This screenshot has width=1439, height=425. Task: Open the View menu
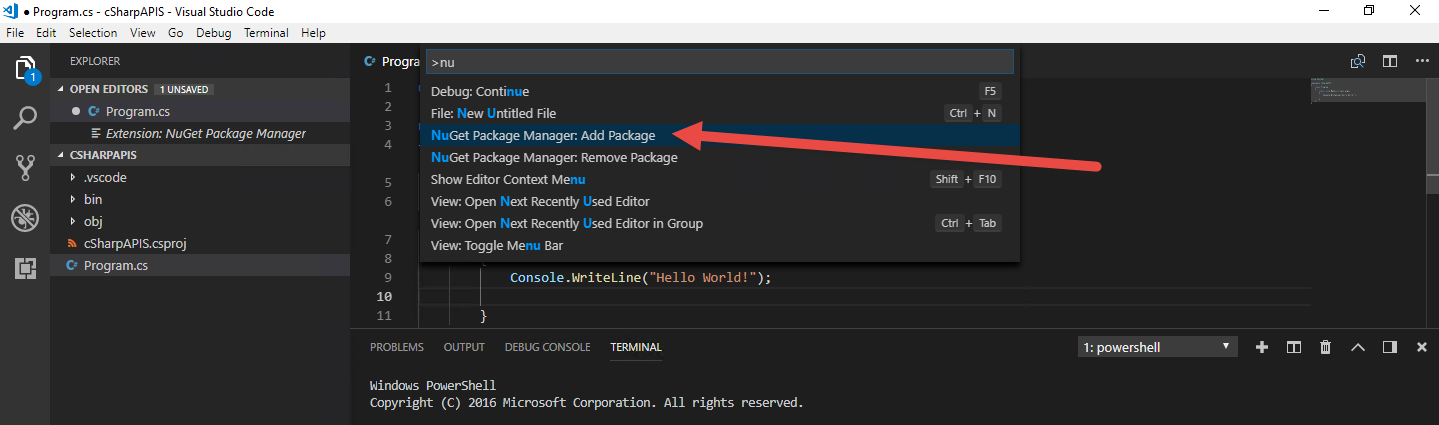tap(142, 33)
